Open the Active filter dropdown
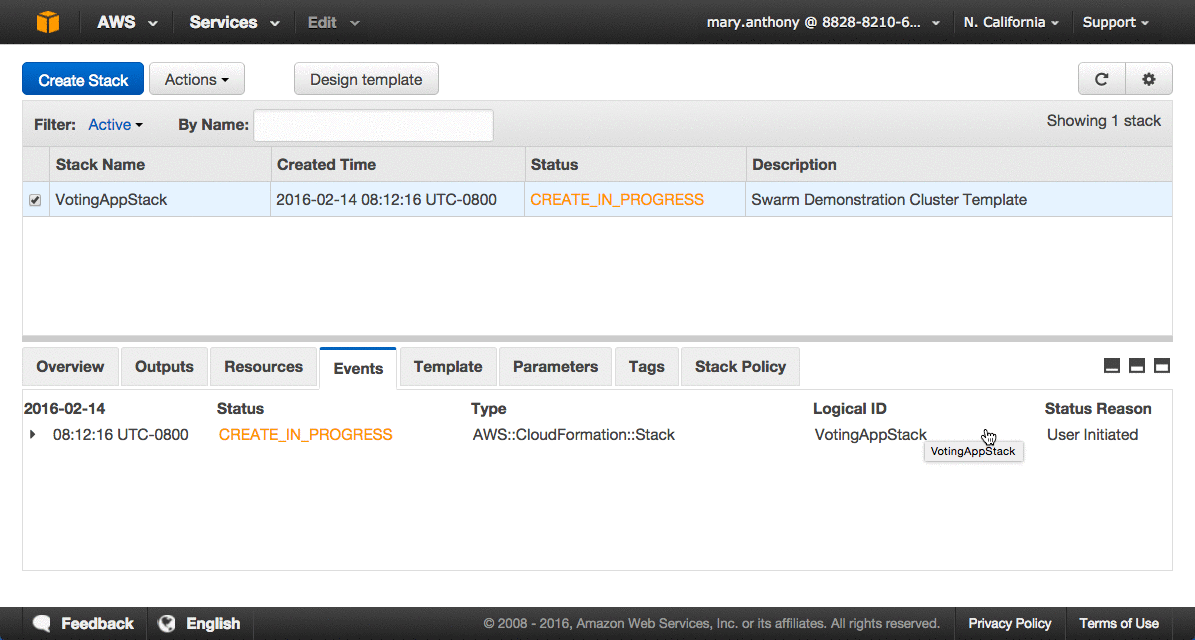Screen dimensions: 1195x640 click(x=115, y=125)
